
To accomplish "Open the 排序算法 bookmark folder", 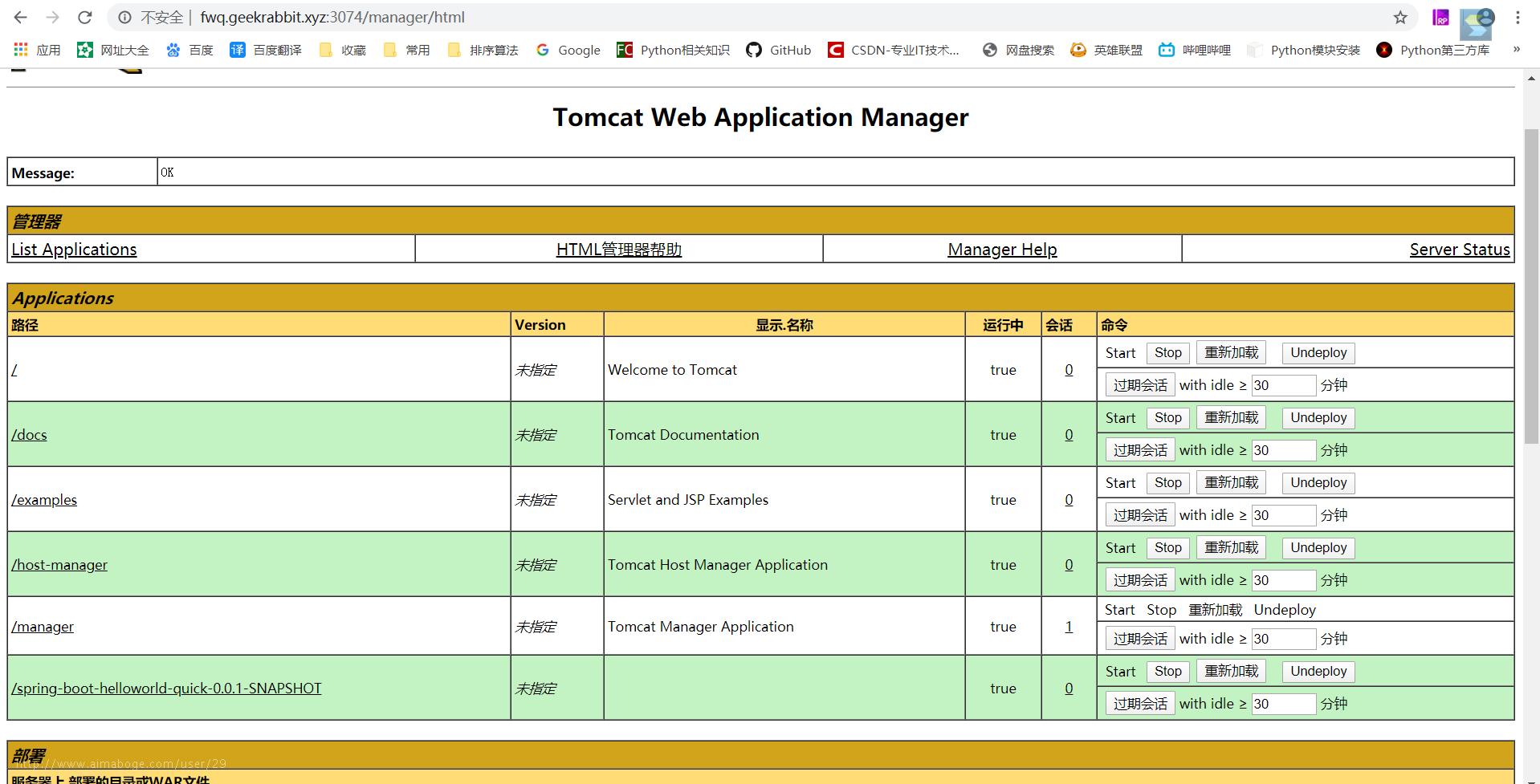I will click(483, 50).
